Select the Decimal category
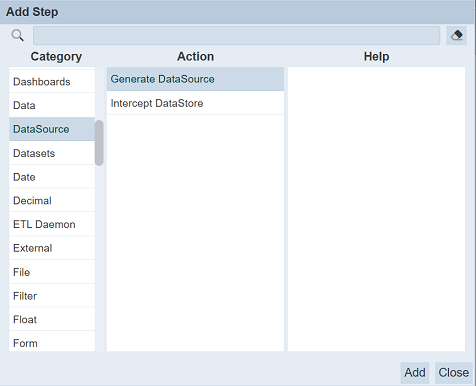 (52, 200)
